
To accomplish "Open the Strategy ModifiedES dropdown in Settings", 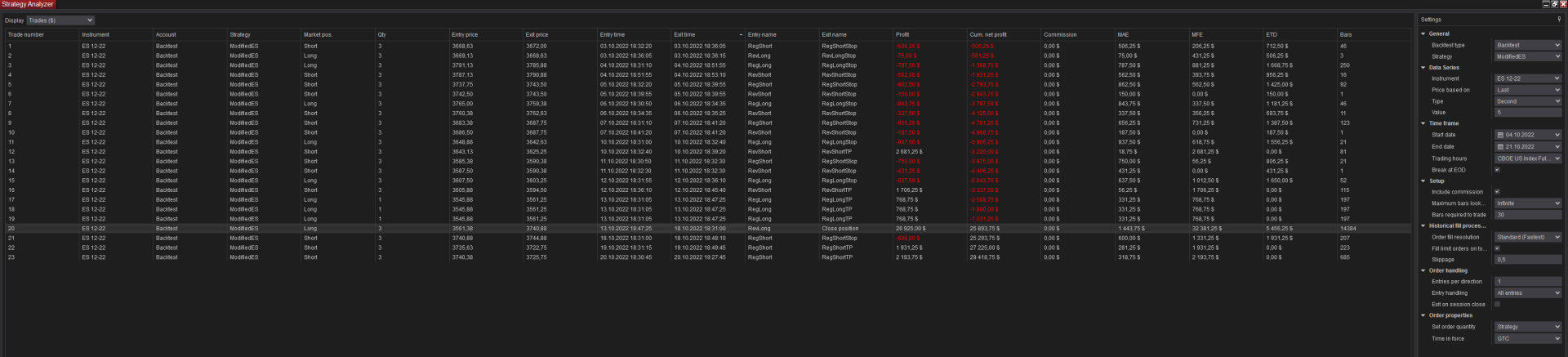I will 1528,56.
